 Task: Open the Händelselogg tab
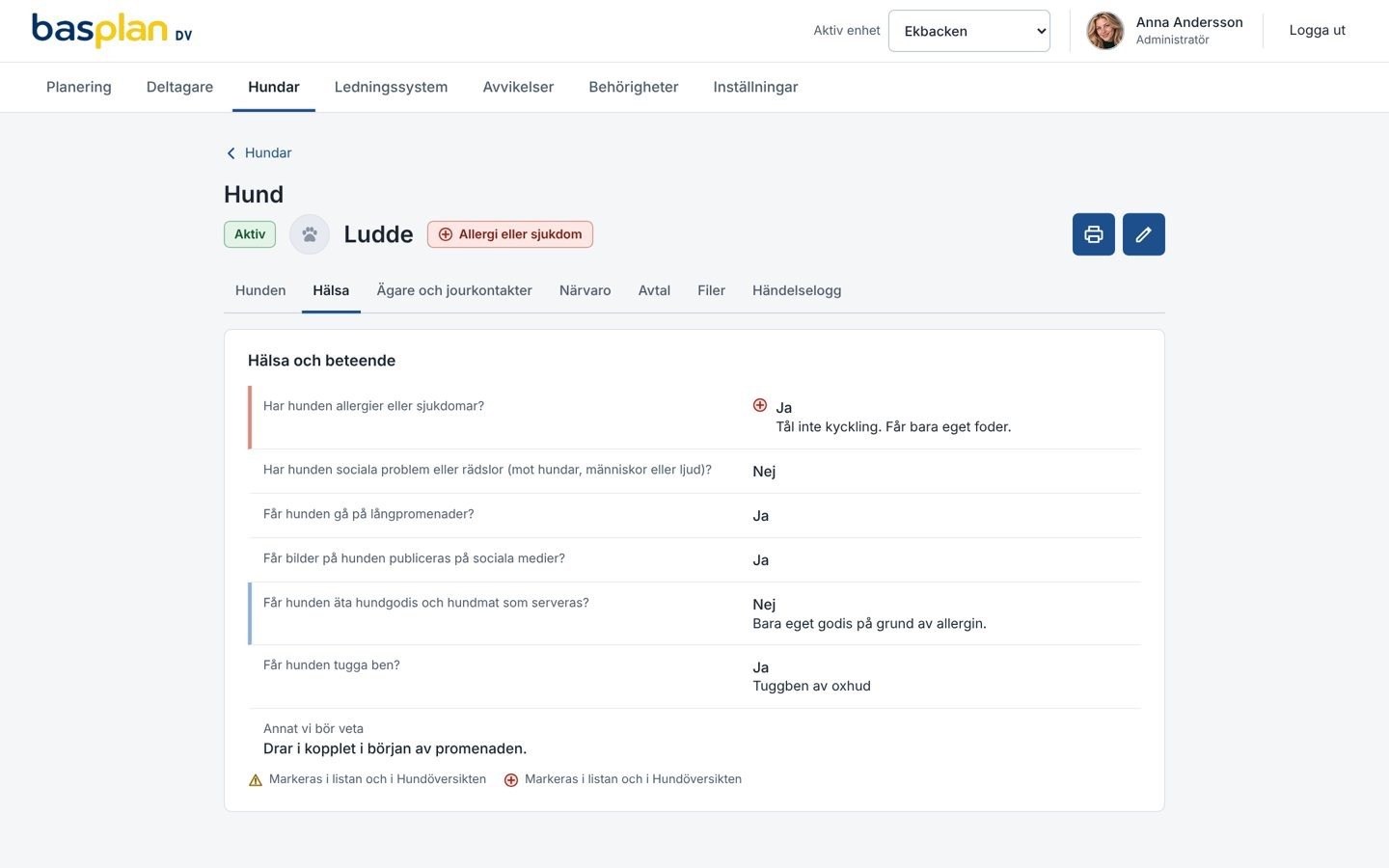tap(797, 290)
